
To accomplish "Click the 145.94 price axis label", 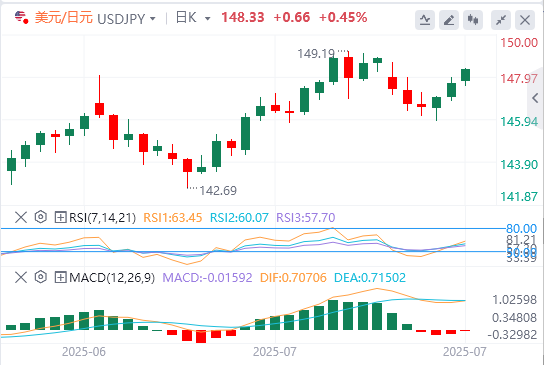I will coord(519,121).
